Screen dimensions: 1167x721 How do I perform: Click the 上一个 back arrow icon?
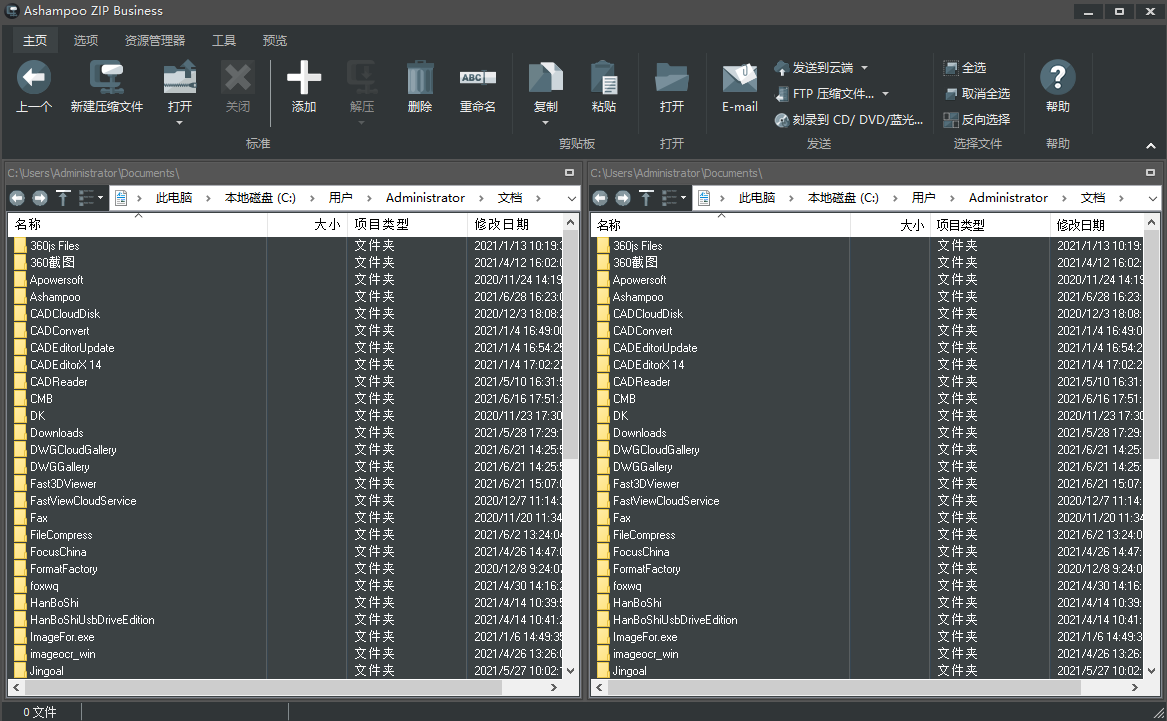click(x=33, y=77)
